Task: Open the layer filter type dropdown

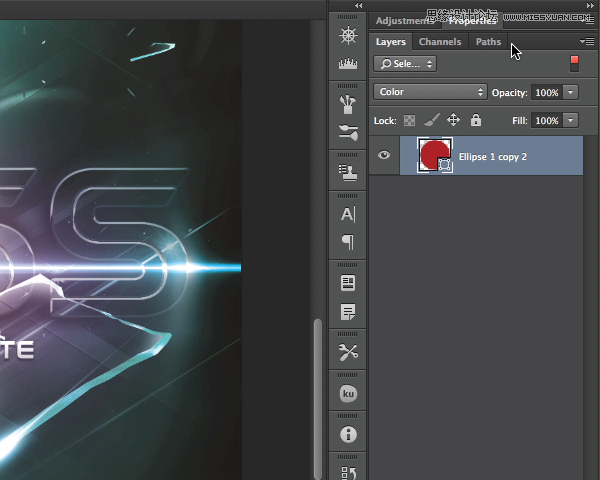Action: pyautogui.click(x=405, y=63)
